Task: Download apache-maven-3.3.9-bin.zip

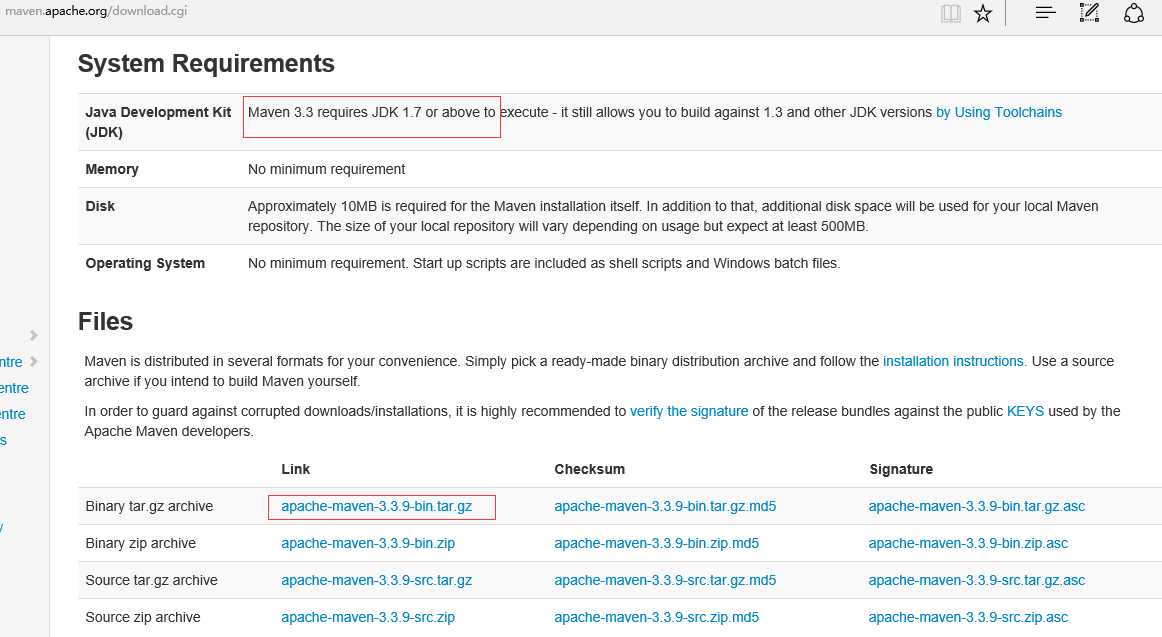Action: [368, 543]
